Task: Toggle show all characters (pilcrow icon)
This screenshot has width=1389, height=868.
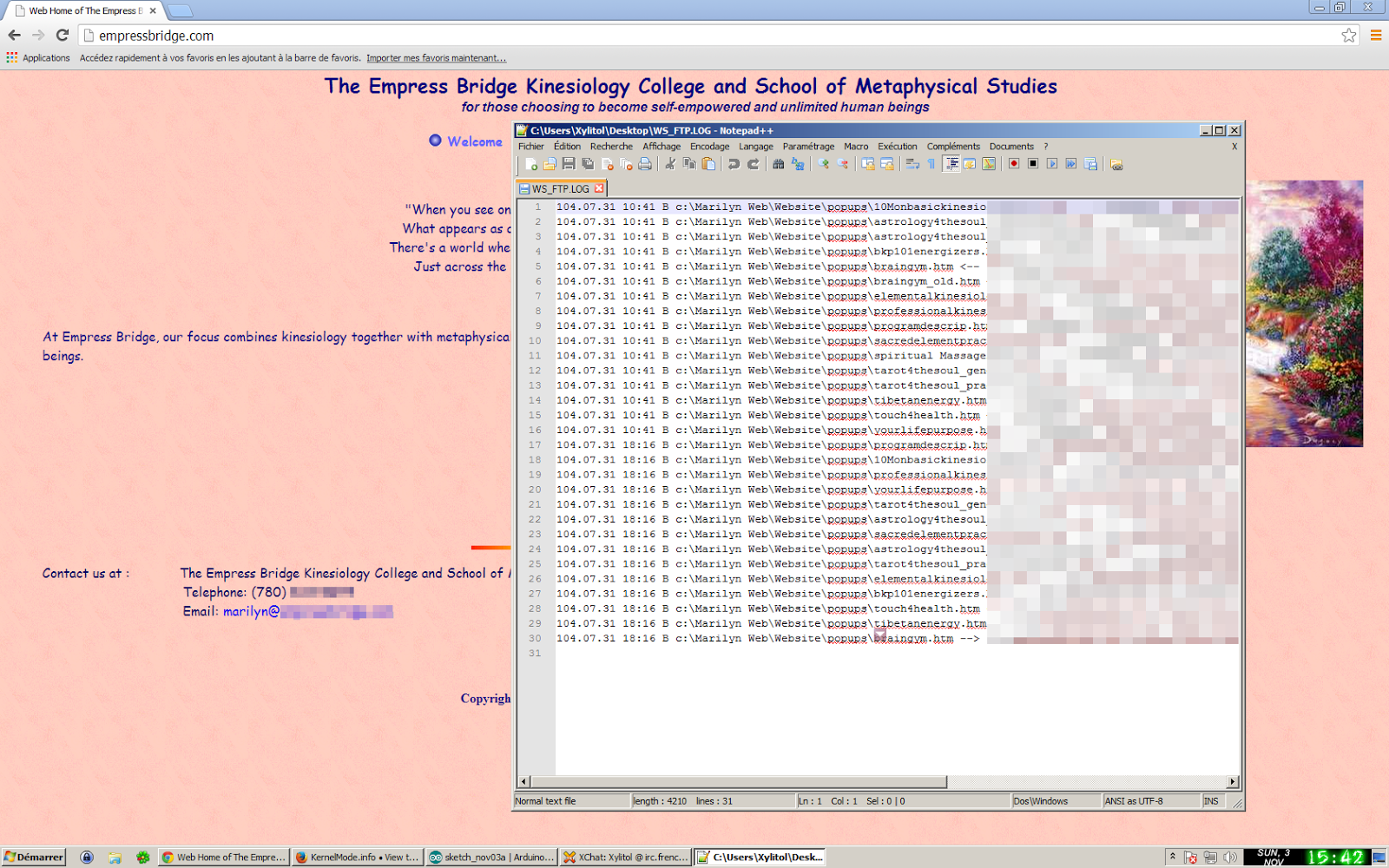Action: pyautogui.click(x=931, y=164)
